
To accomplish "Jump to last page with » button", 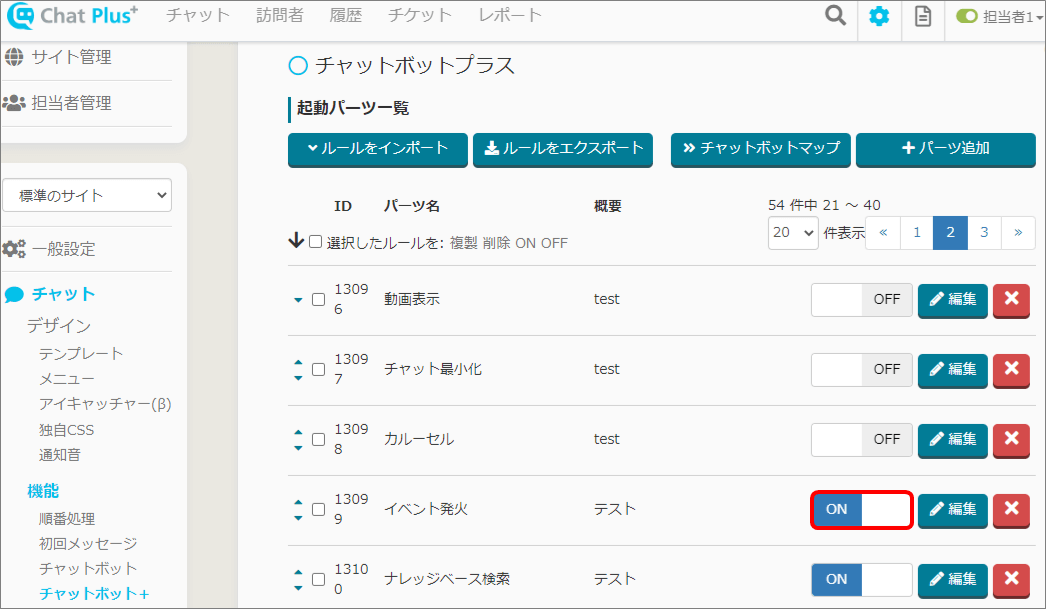I will point(1018,233).
